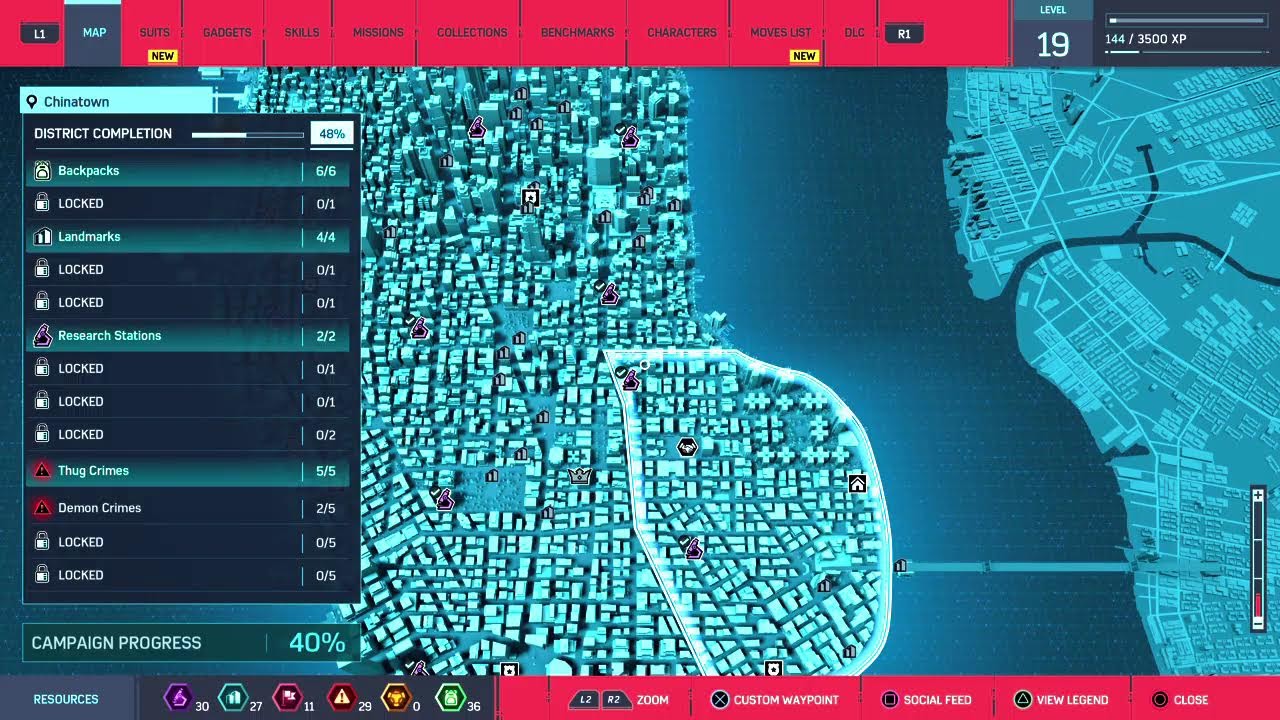Click the plus icon atop the zoom slider

point(1258,496)
